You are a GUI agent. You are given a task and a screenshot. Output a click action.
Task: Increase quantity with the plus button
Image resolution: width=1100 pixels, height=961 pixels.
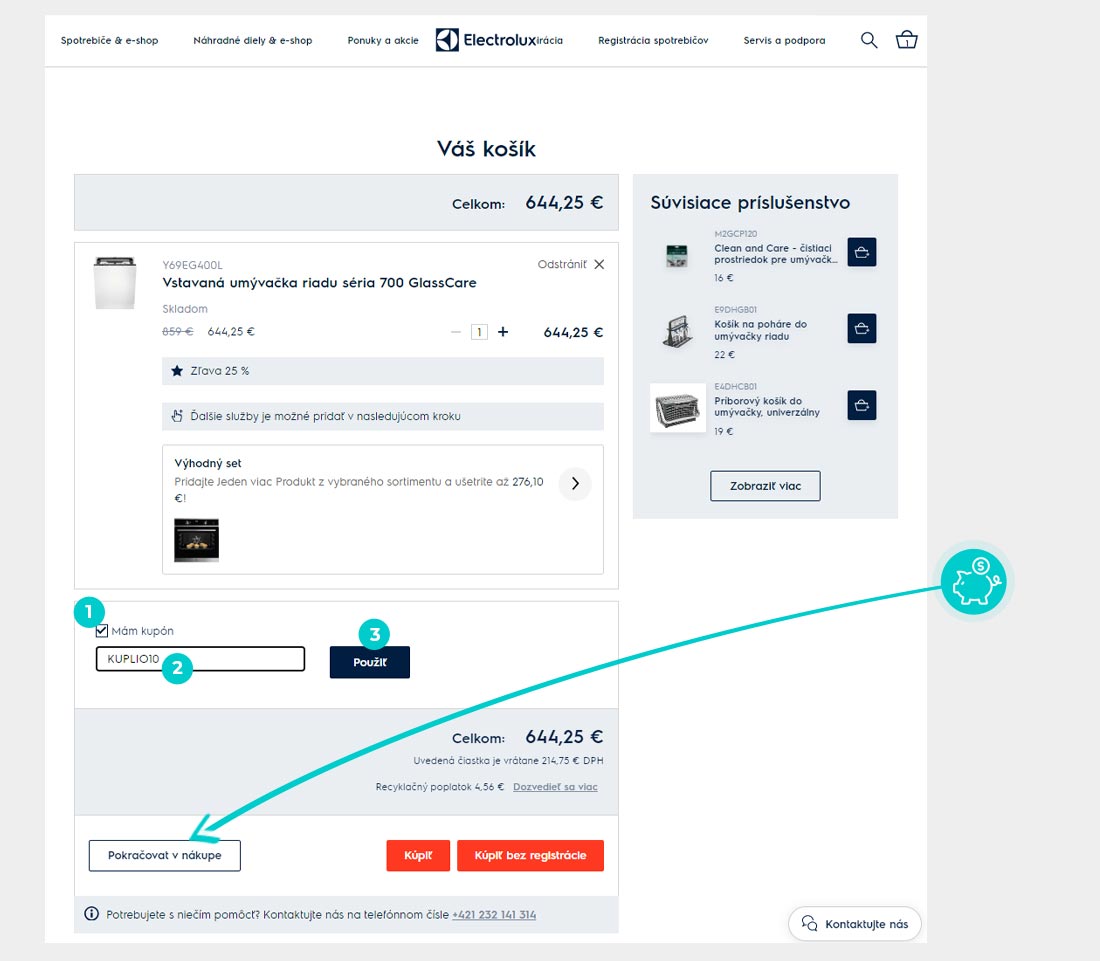point(503,332)
